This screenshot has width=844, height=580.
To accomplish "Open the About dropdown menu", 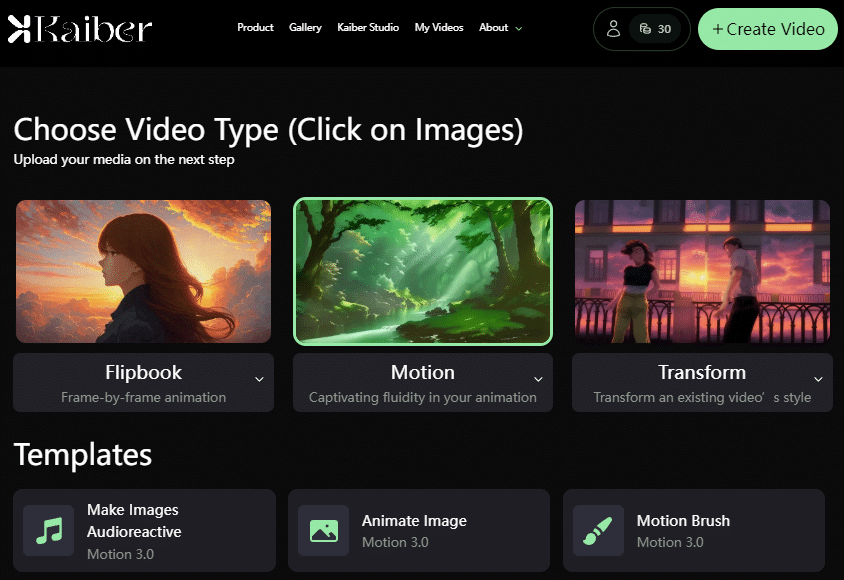I will (x=500, y=28).
